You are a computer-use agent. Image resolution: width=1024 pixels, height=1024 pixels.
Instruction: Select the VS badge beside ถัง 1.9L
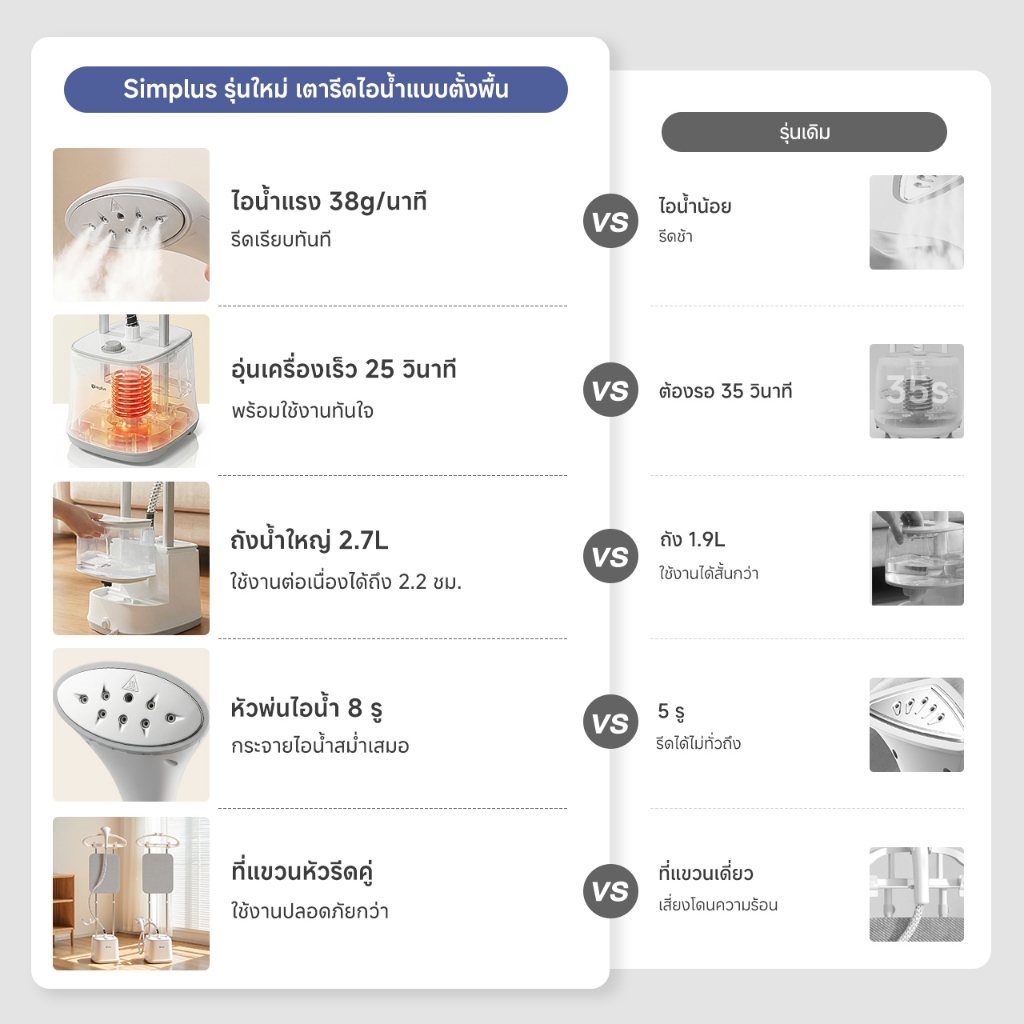click(610, 556)
